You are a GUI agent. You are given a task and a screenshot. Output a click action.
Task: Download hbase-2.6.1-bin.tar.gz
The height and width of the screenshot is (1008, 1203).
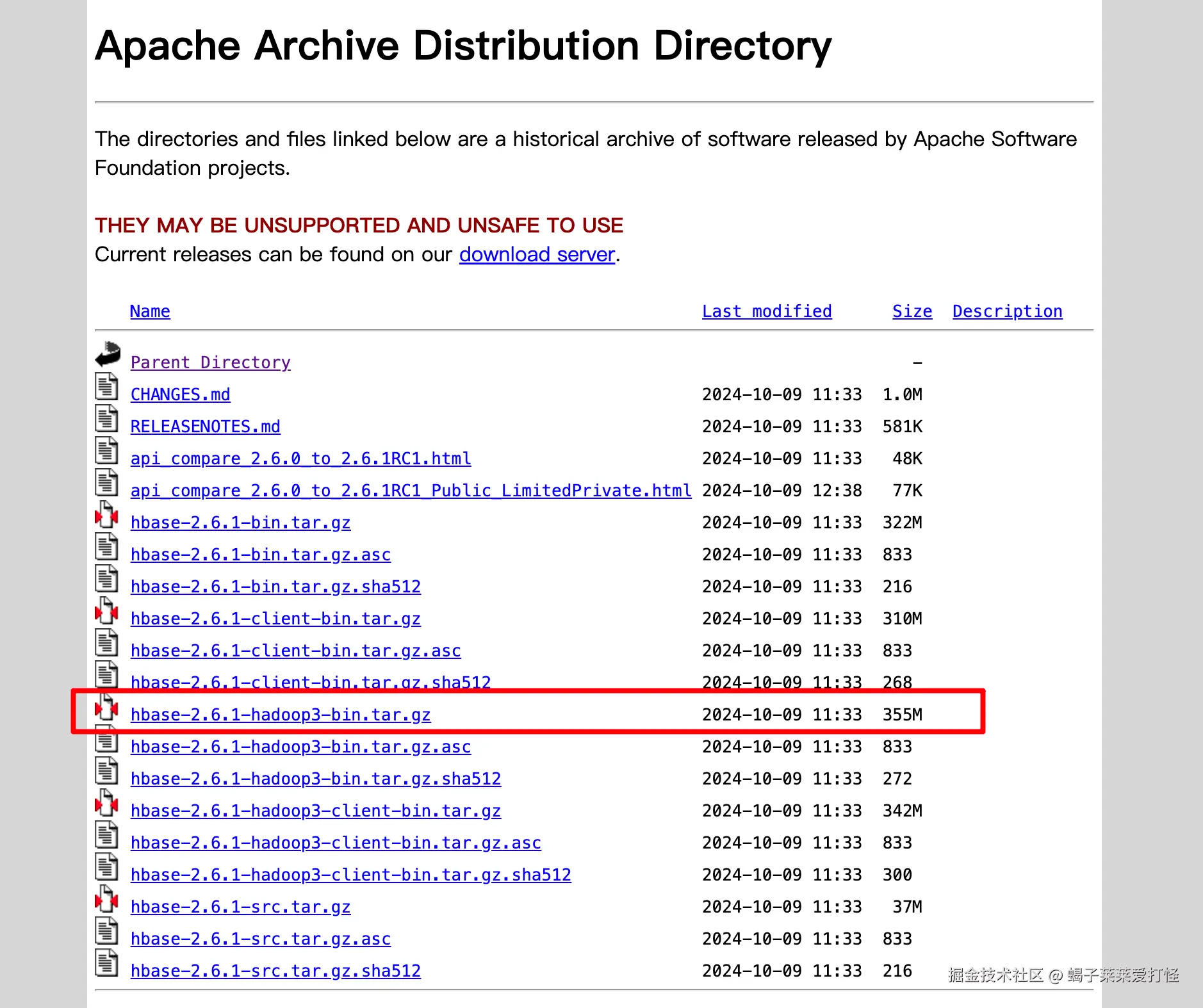coord(240,523)
